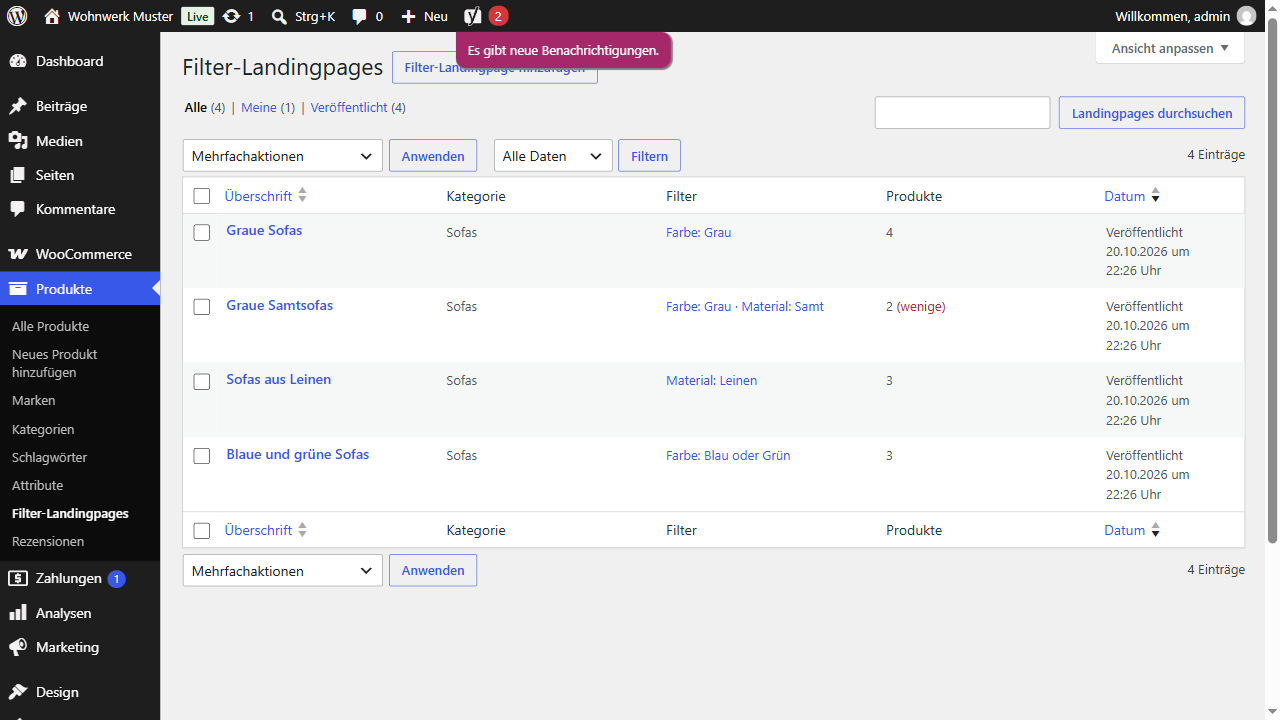The width and height of the screenshot is (1280, 720).
Task: Go to Marken in the Produkte submenu
Action: [34, 400]
